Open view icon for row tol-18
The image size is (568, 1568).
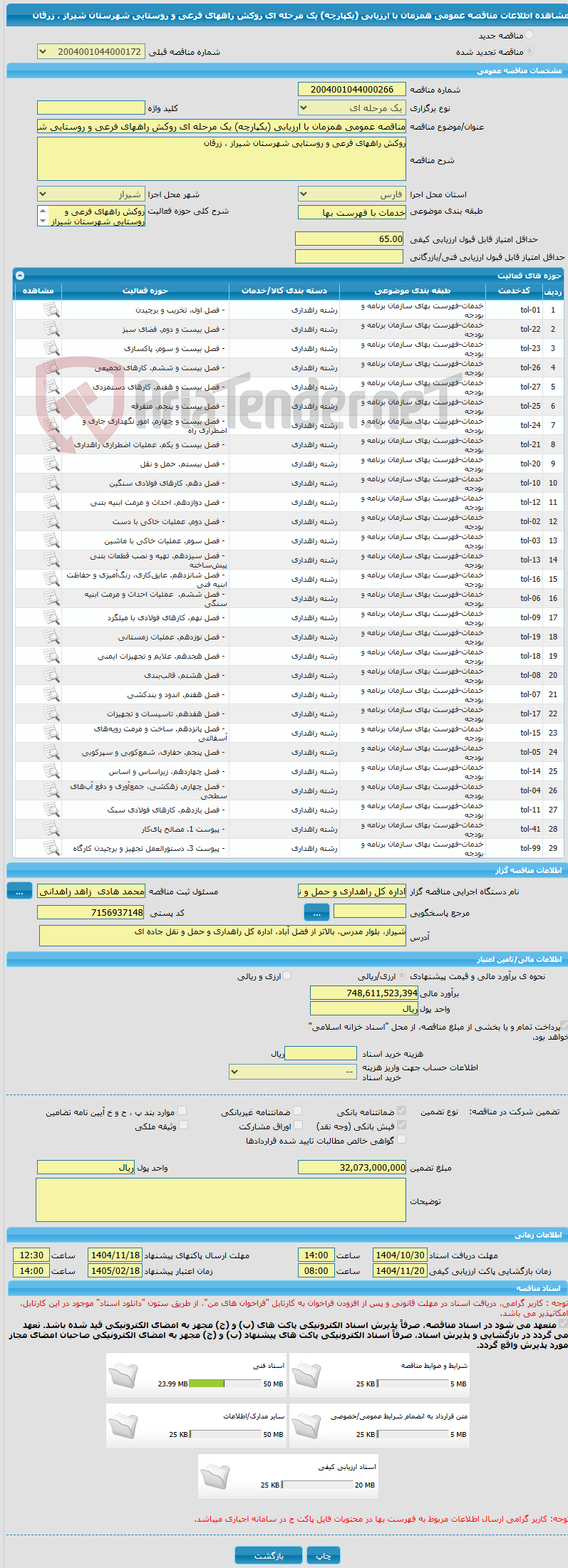pos(51,656)
